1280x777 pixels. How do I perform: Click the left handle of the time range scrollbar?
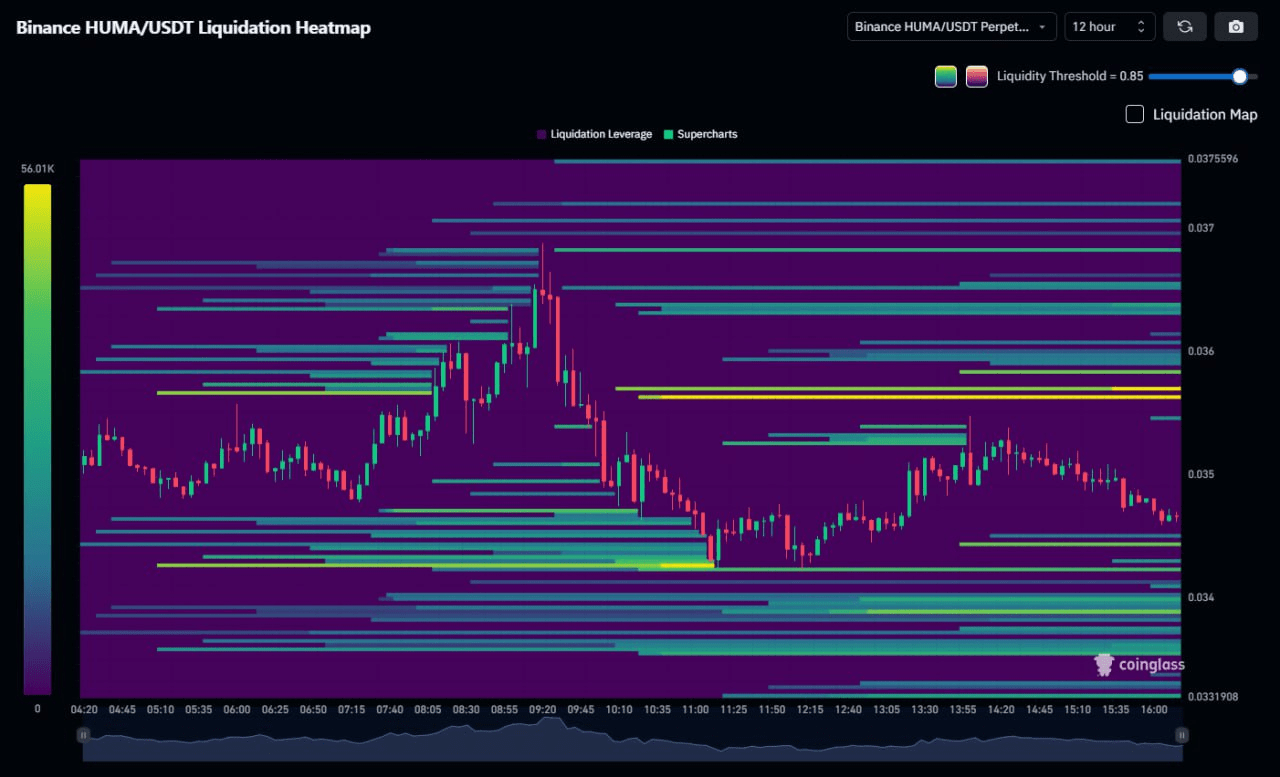[84, 735]
